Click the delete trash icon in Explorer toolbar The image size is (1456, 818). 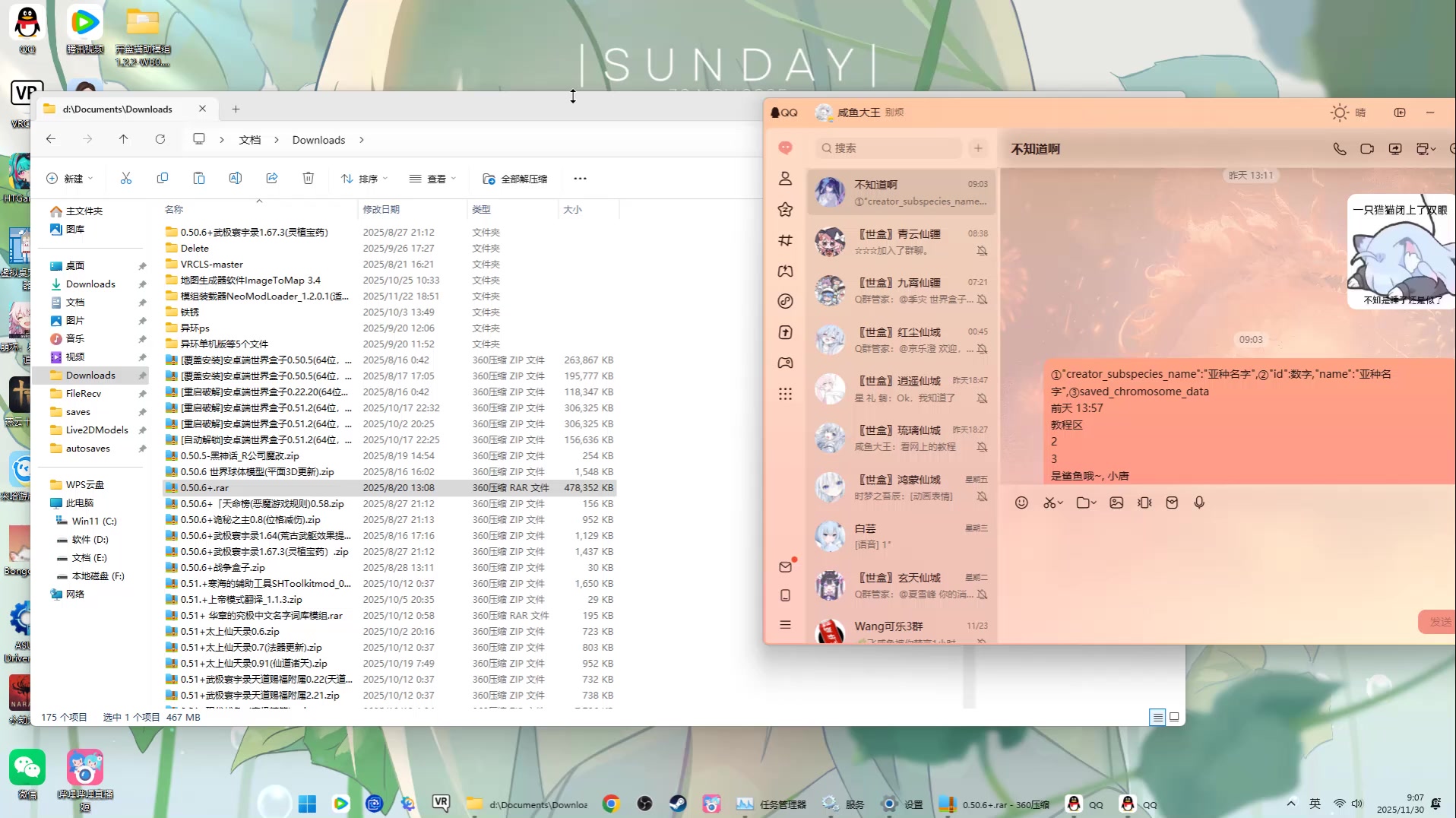pyautogui.click(x=308, y=179)
